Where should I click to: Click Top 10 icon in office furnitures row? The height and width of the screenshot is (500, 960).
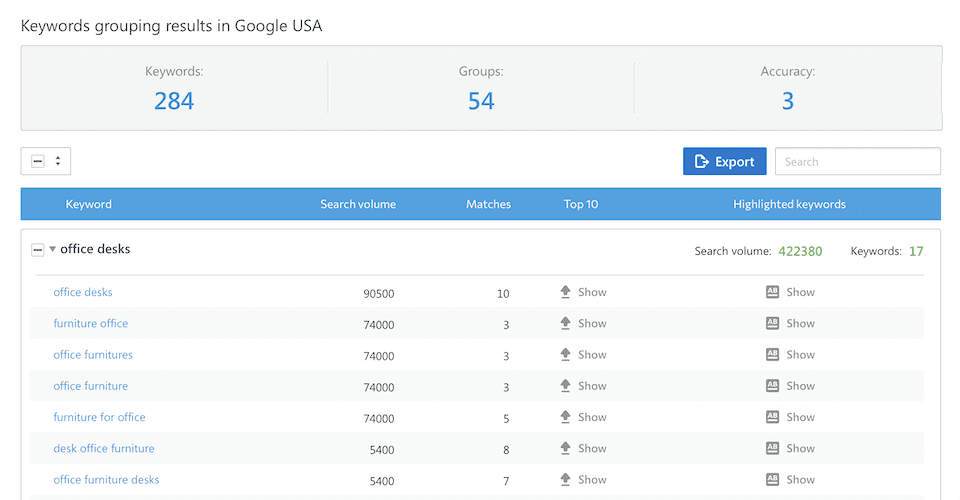click(x=565, y=355)
